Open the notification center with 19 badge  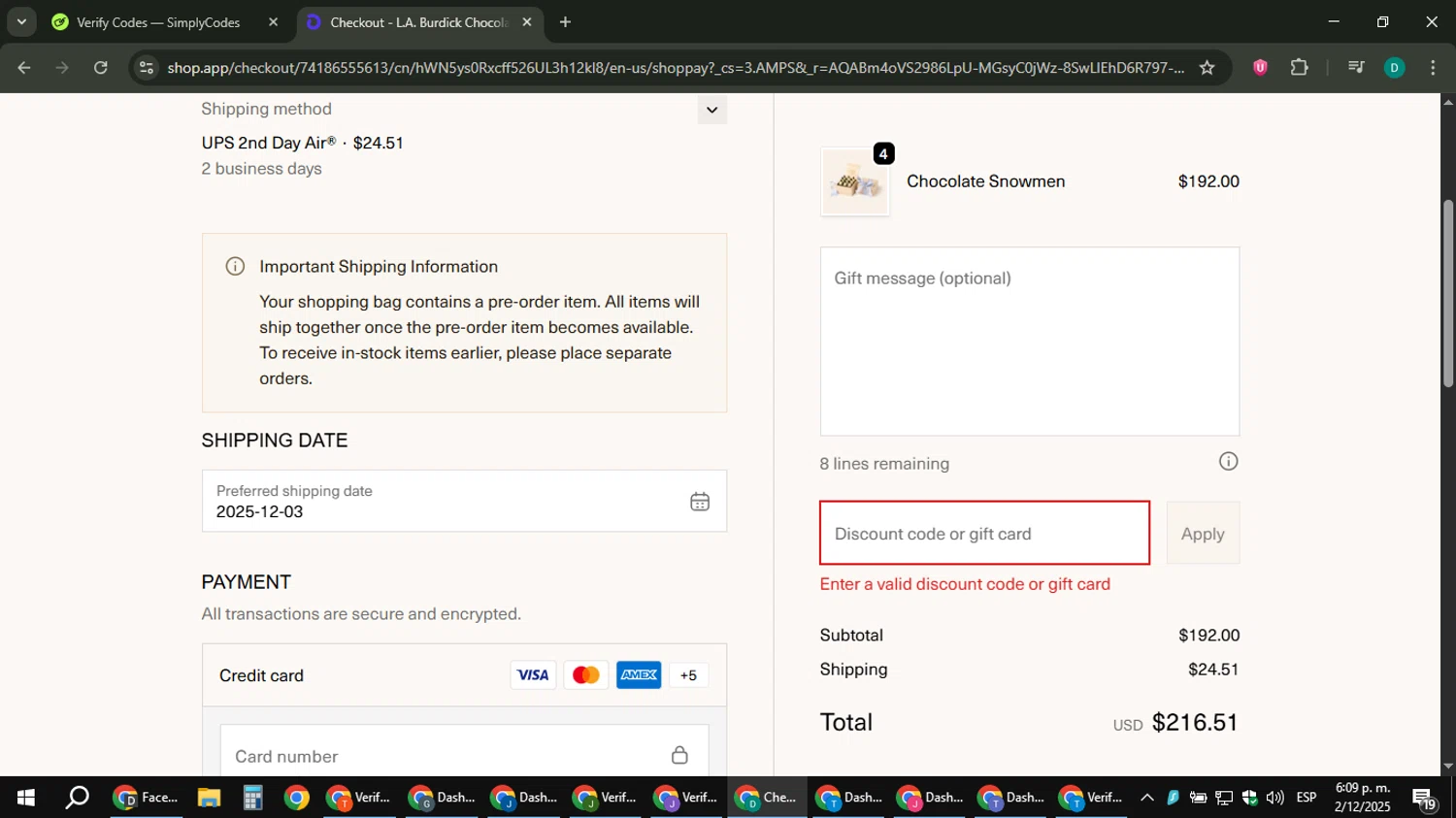(1425, 799)
